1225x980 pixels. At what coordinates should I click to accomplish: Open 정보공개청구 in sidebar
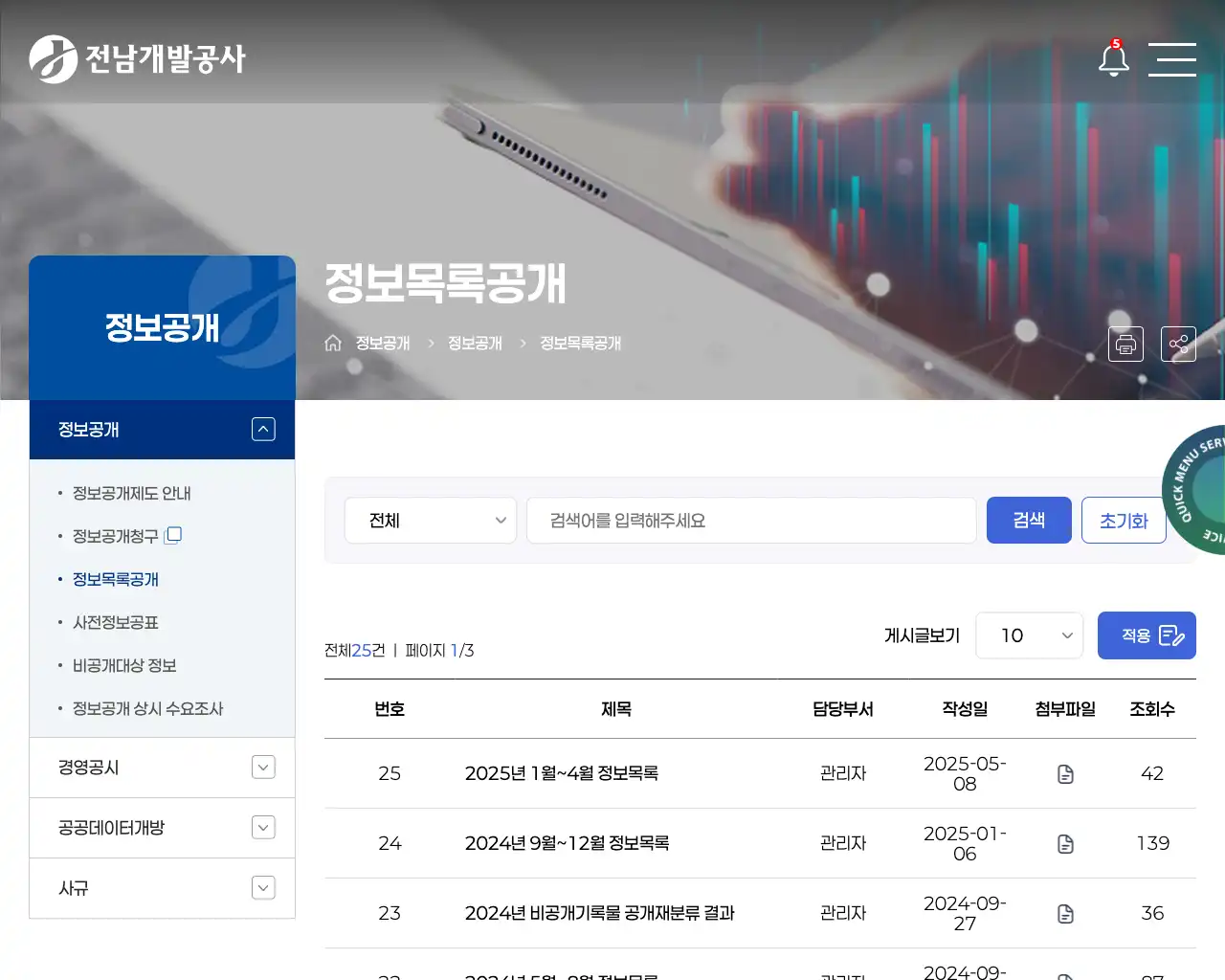click(115, 536)
